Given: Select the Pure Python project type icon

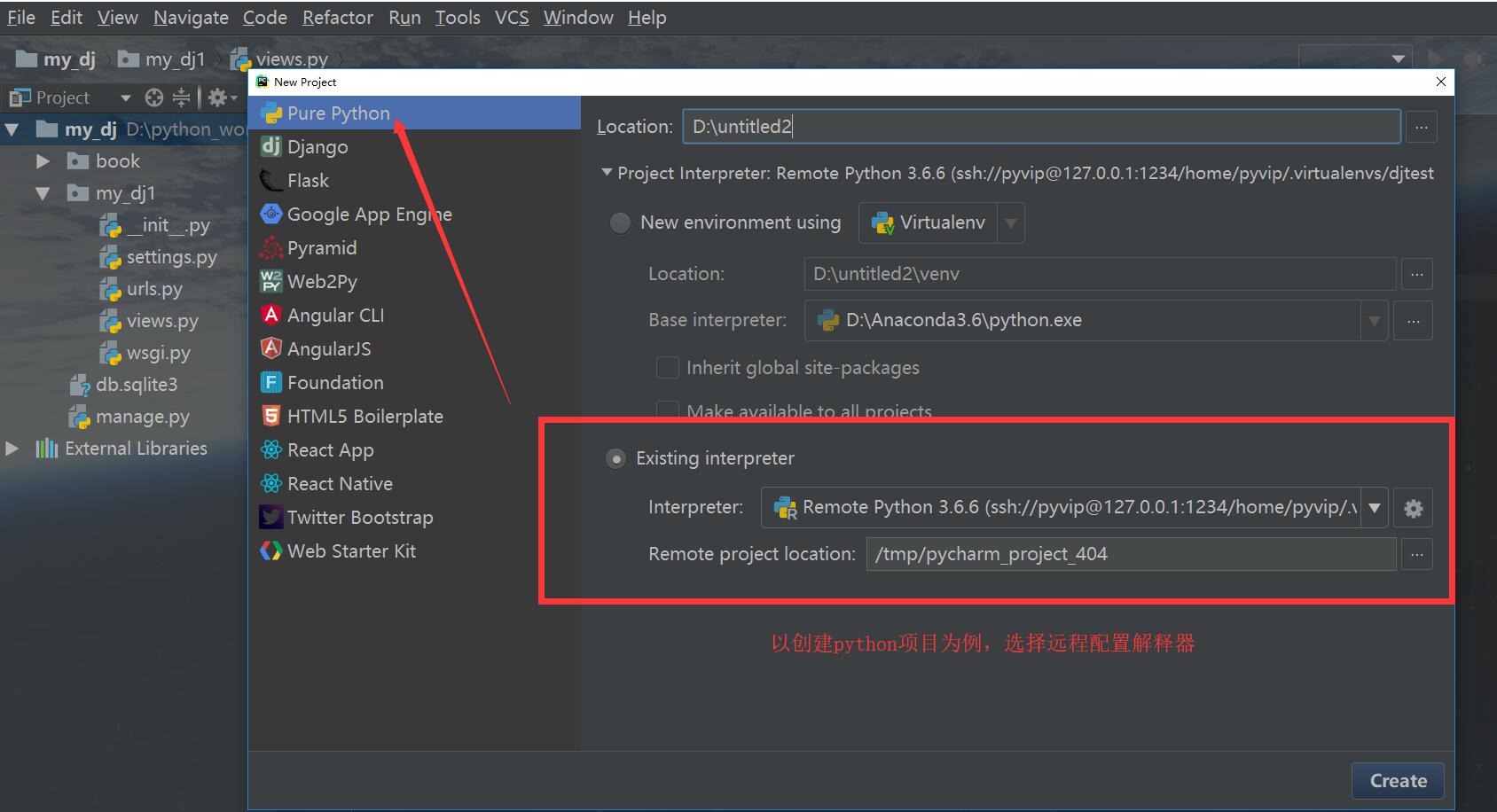Looking at the screenshot, I should [x=270, y=113].
